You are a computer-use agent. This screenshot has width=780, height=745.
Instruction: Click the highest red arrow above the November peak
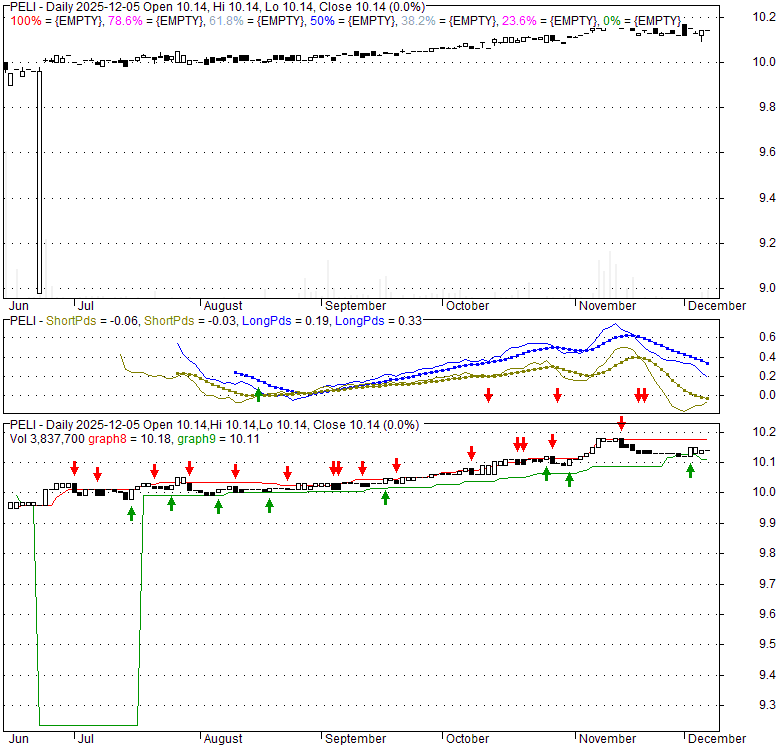pyautogui.click(x=621, y=424)
